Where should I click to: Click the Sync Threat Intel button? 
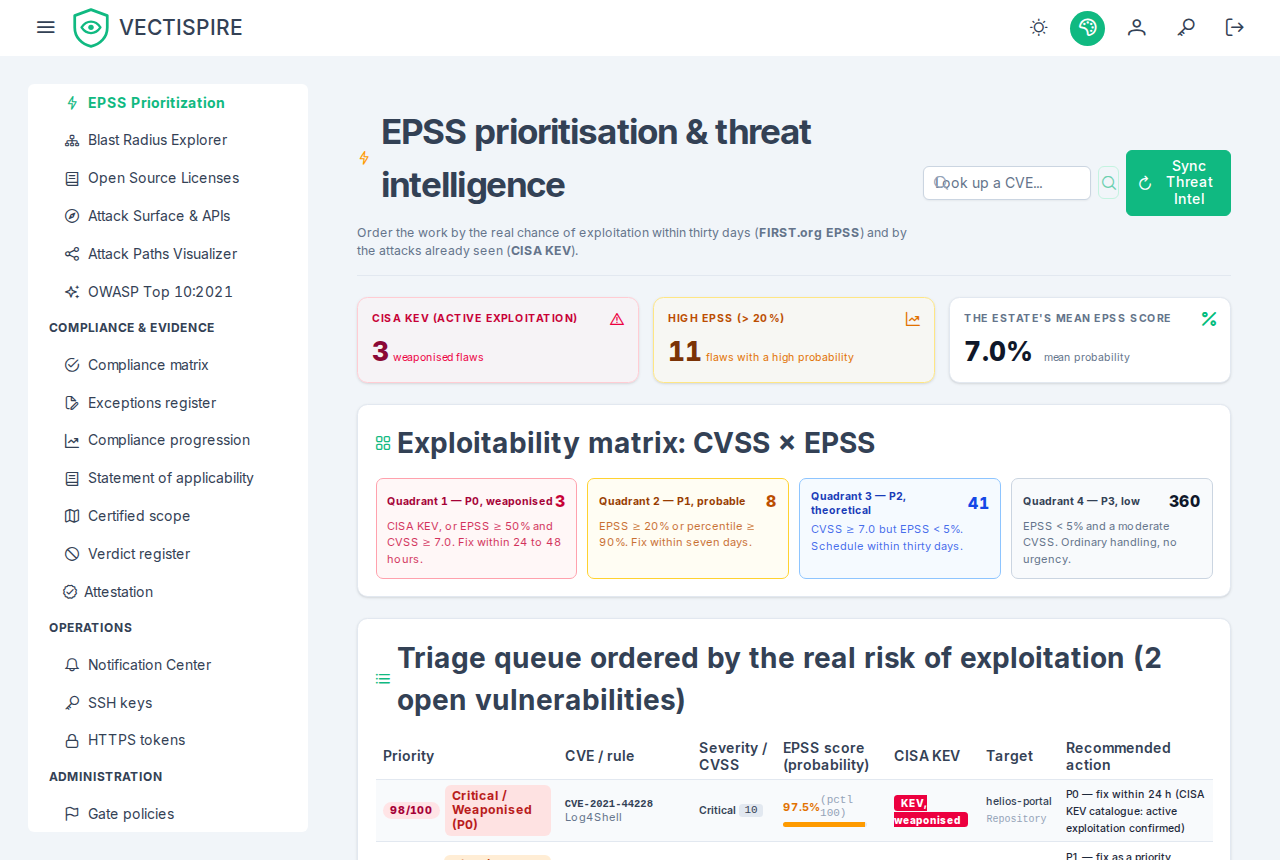pos(1178,183)
